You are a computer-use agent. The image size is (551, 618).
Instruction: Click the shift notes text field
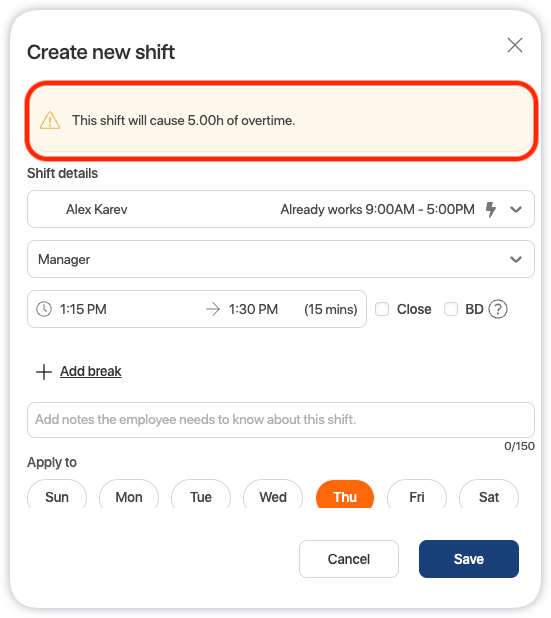pyautogui.click(x=281, y=420)
